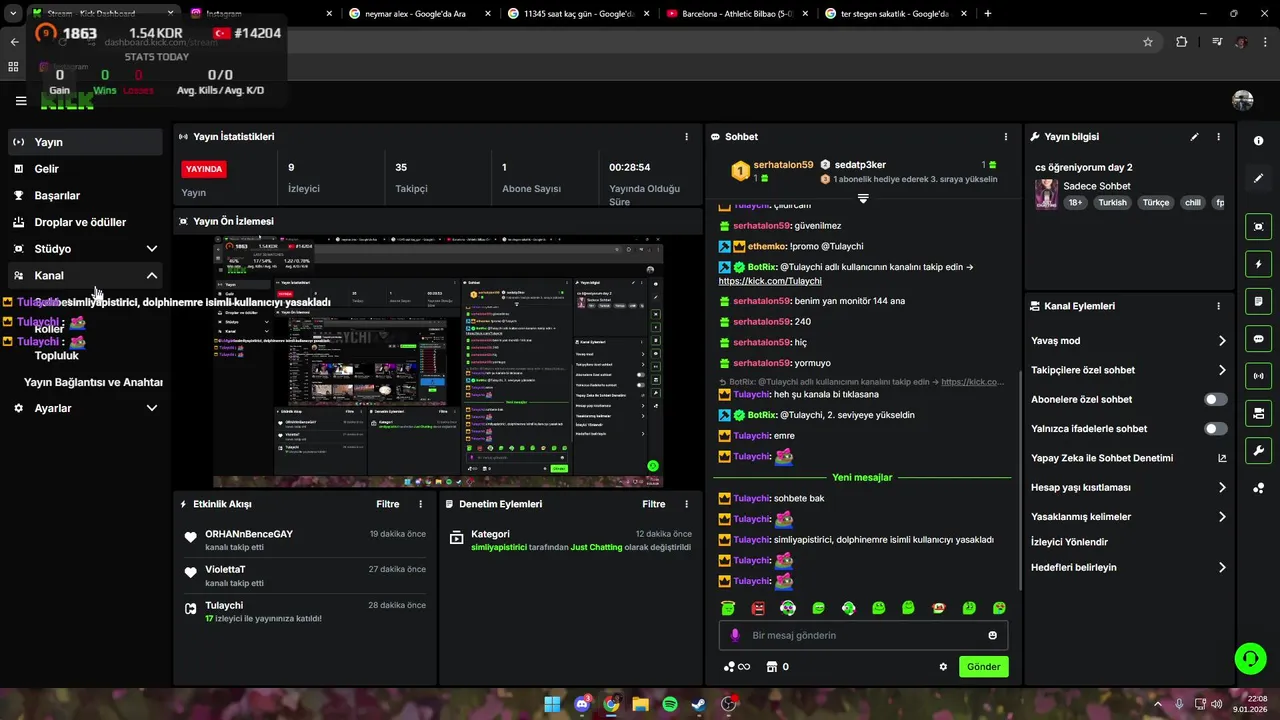Click the bubbles icon at right rail bottom
The height and width of the screenshot is (720, 1280).
[1258, 488]
